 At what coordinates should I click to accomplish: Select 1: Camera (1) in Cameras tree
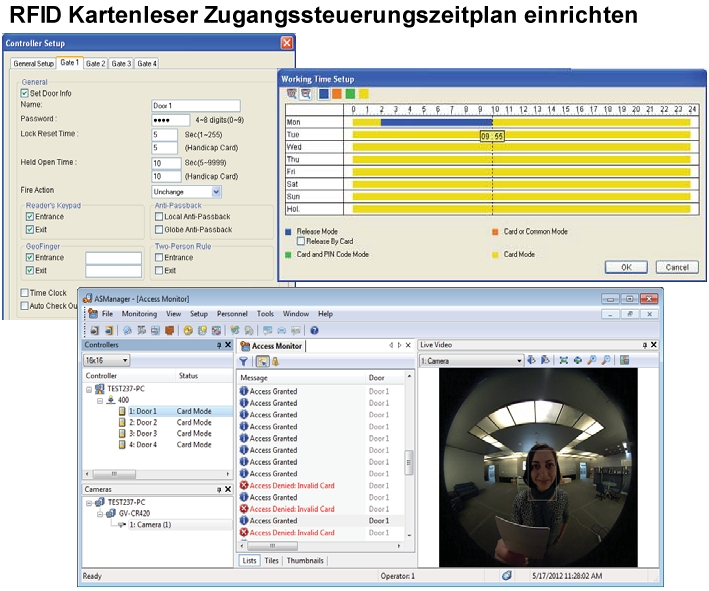(x=150, y=525)
